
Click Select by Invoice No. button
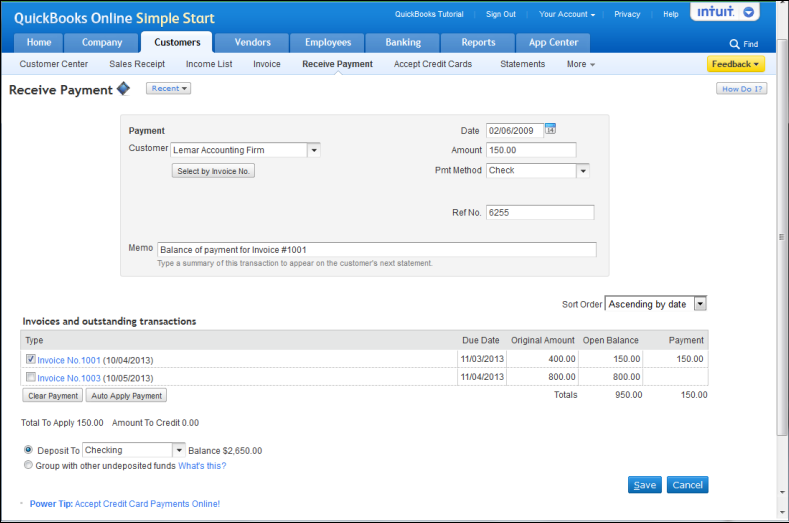click(213, 171)
